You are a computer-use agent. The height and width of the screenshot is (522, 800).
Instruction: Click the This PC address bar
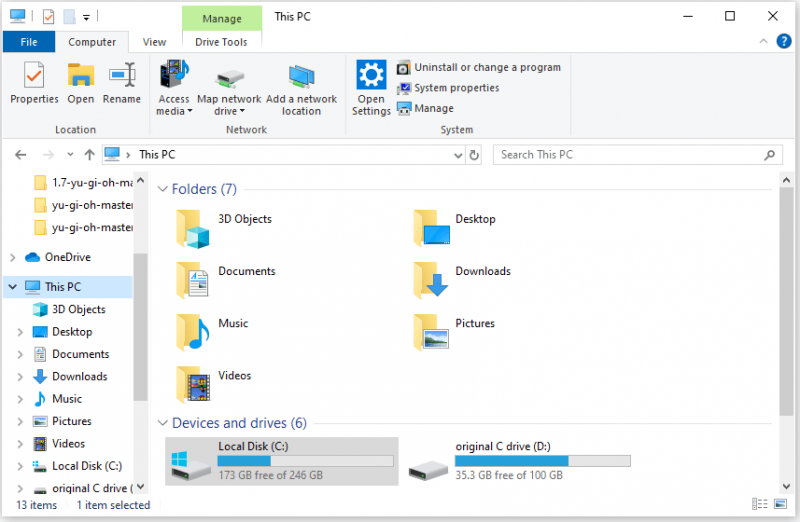[x=284, y=155]
